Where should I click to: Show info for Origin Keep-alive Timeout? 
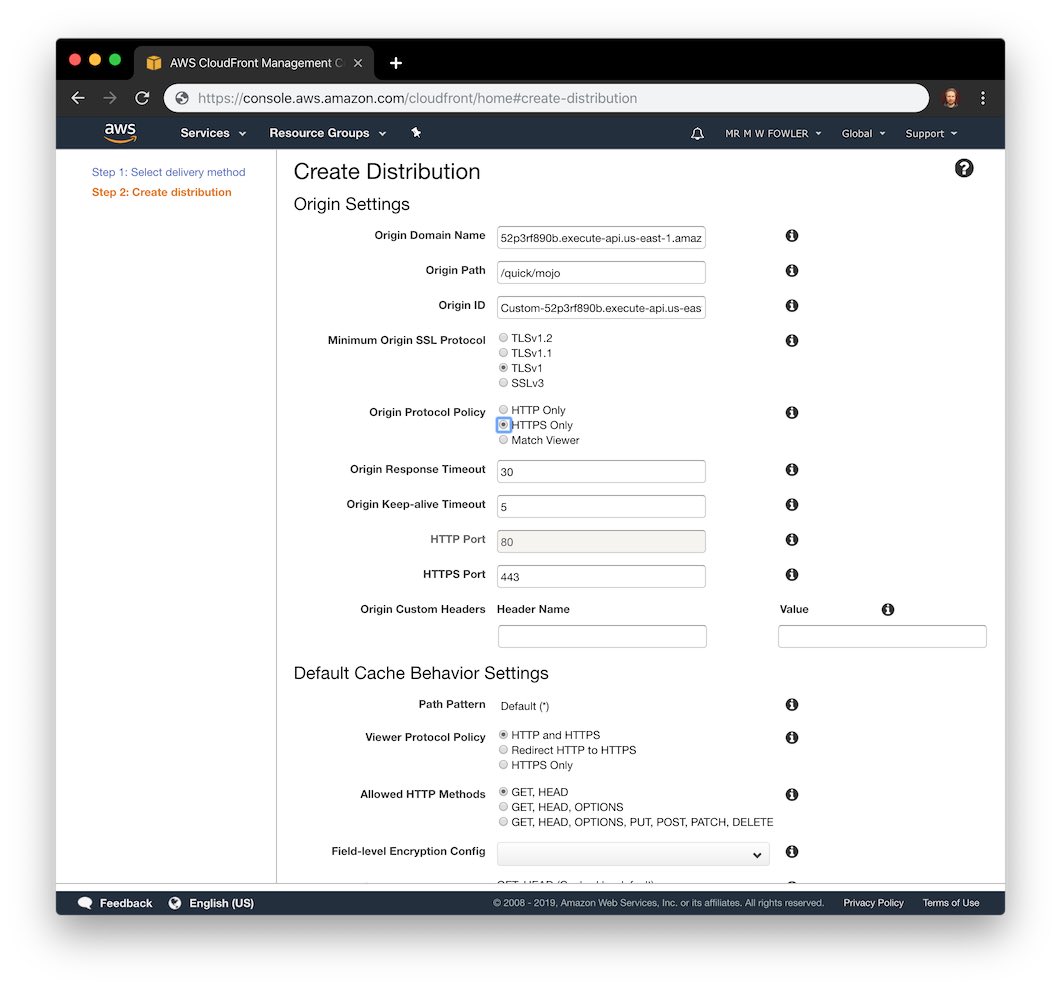(x=792, y=505)
